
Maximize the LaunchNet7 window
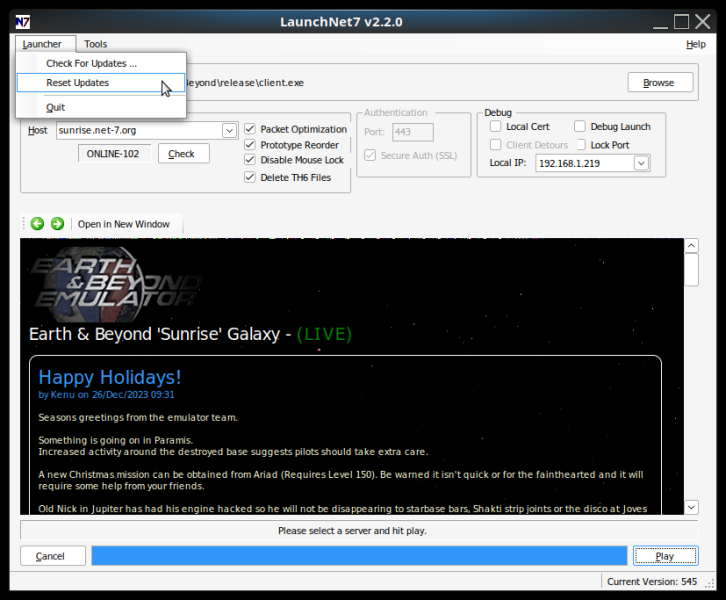(x=681, y=22)
